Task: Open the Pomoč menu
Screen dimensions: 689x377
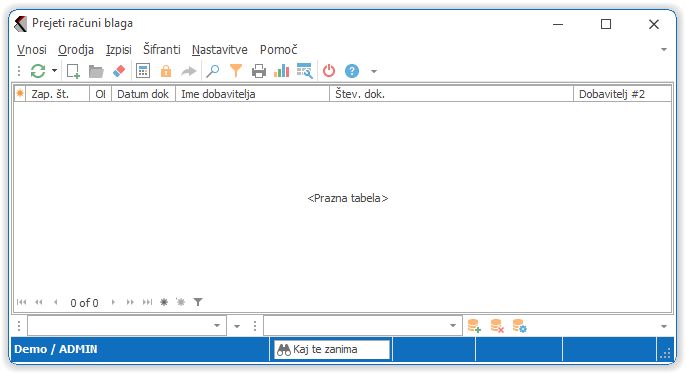Action: 279,50
